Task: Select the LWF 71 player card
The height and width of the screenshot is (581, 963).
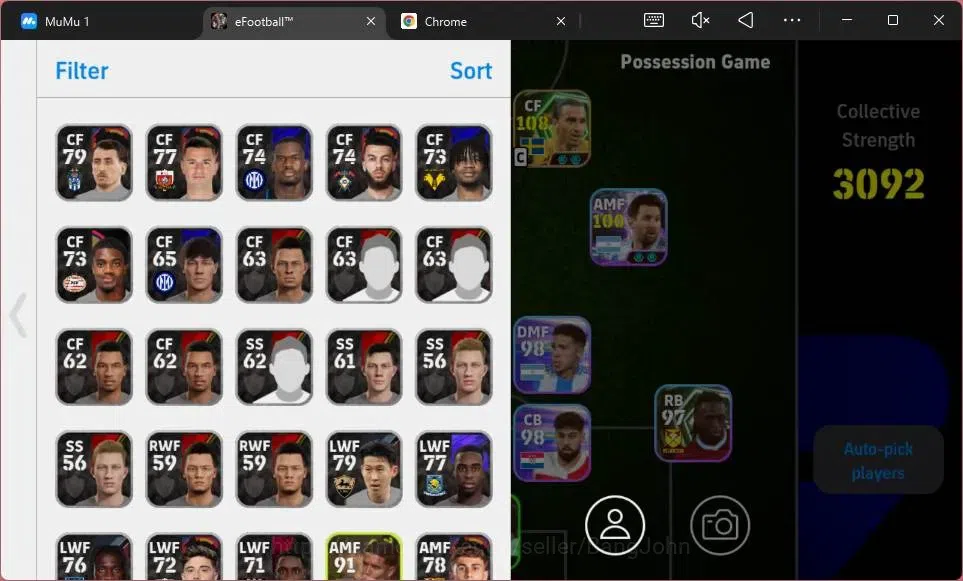Action: point(274,557)
